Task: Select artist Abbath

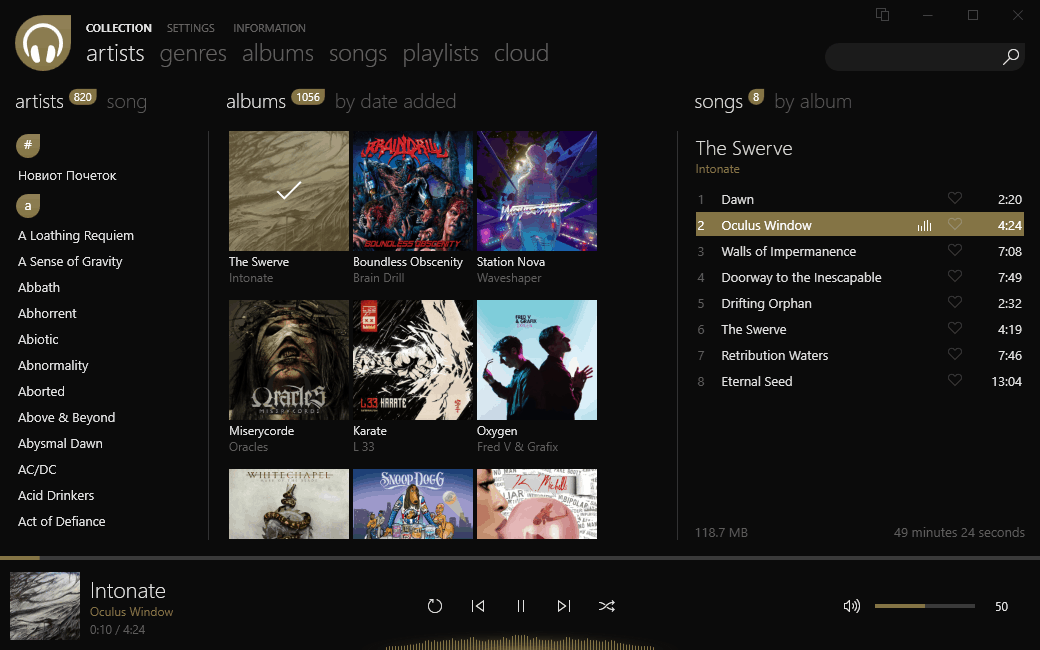Action: click(39, 287)
